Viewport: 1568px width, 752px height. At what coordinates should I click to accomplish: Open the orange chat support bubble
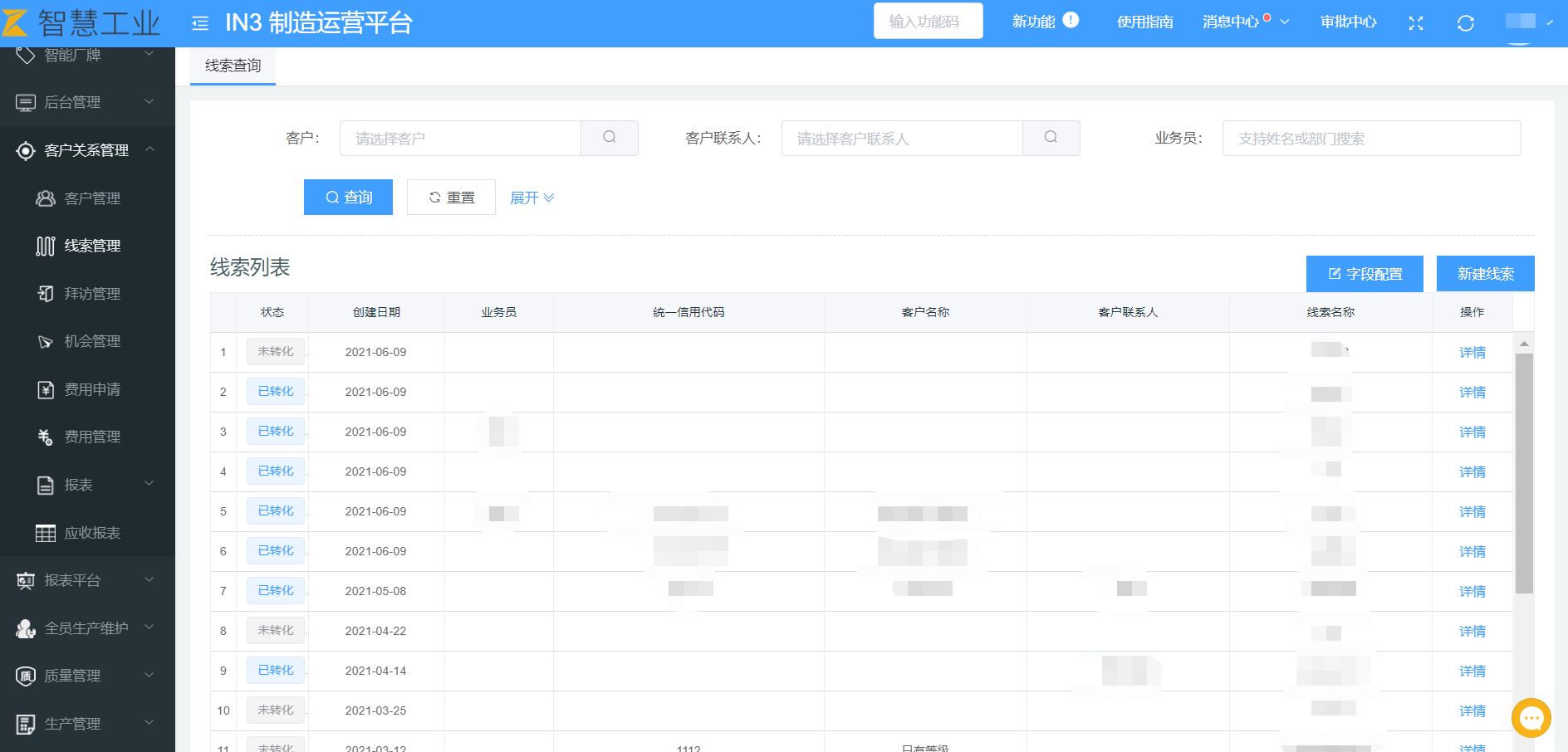tap(1531, 718)
